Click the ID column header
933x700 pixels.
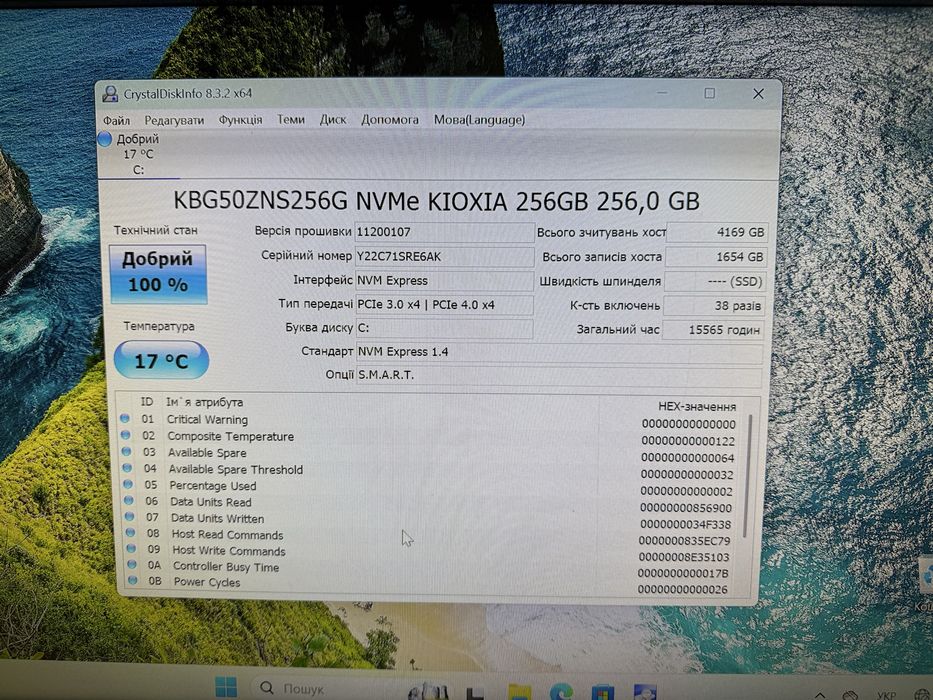coord(147,402)
